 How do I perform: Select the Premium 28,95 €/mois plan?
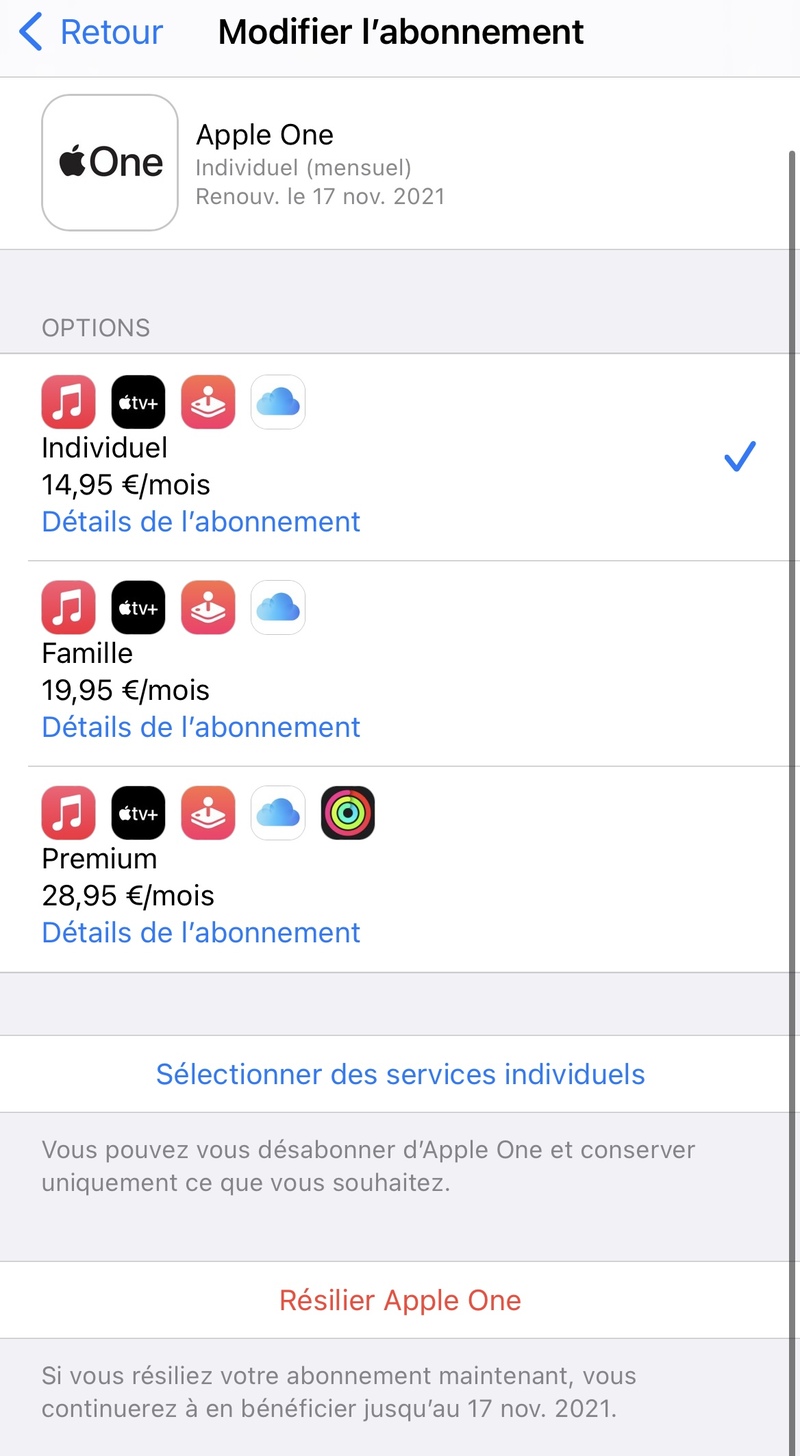[400, 869]
